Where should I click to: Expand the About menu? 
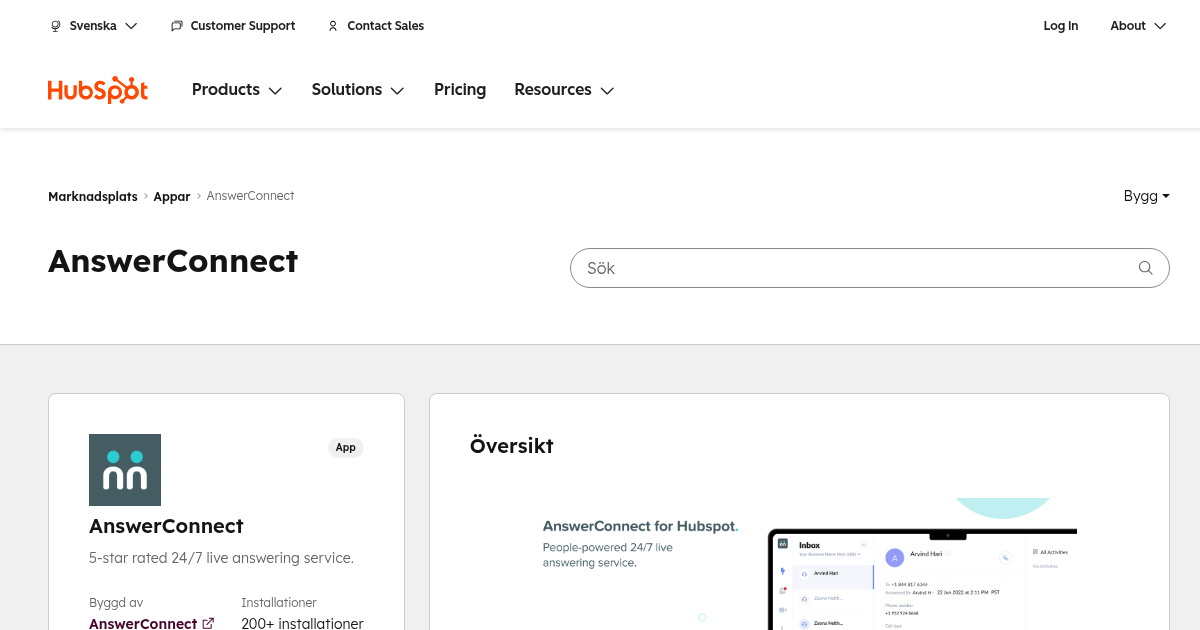(1138, 26)
